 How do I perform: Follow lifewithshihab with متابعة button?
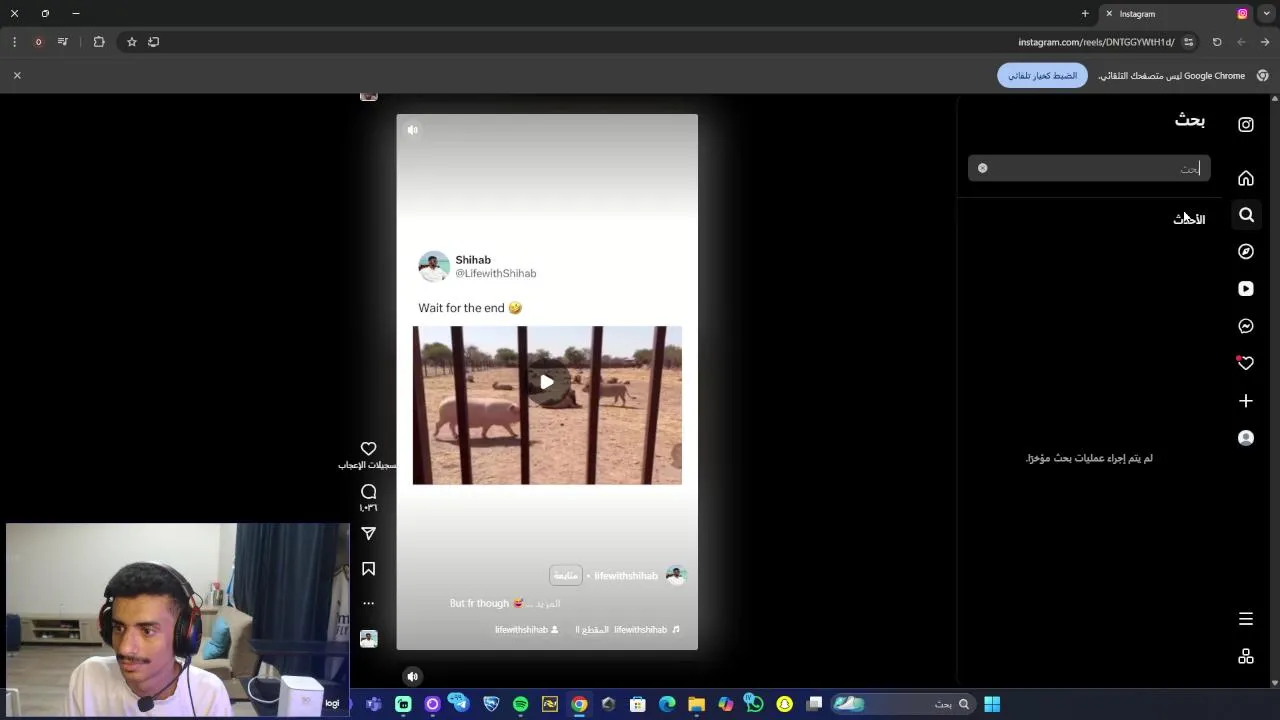(x=566, y=576)
